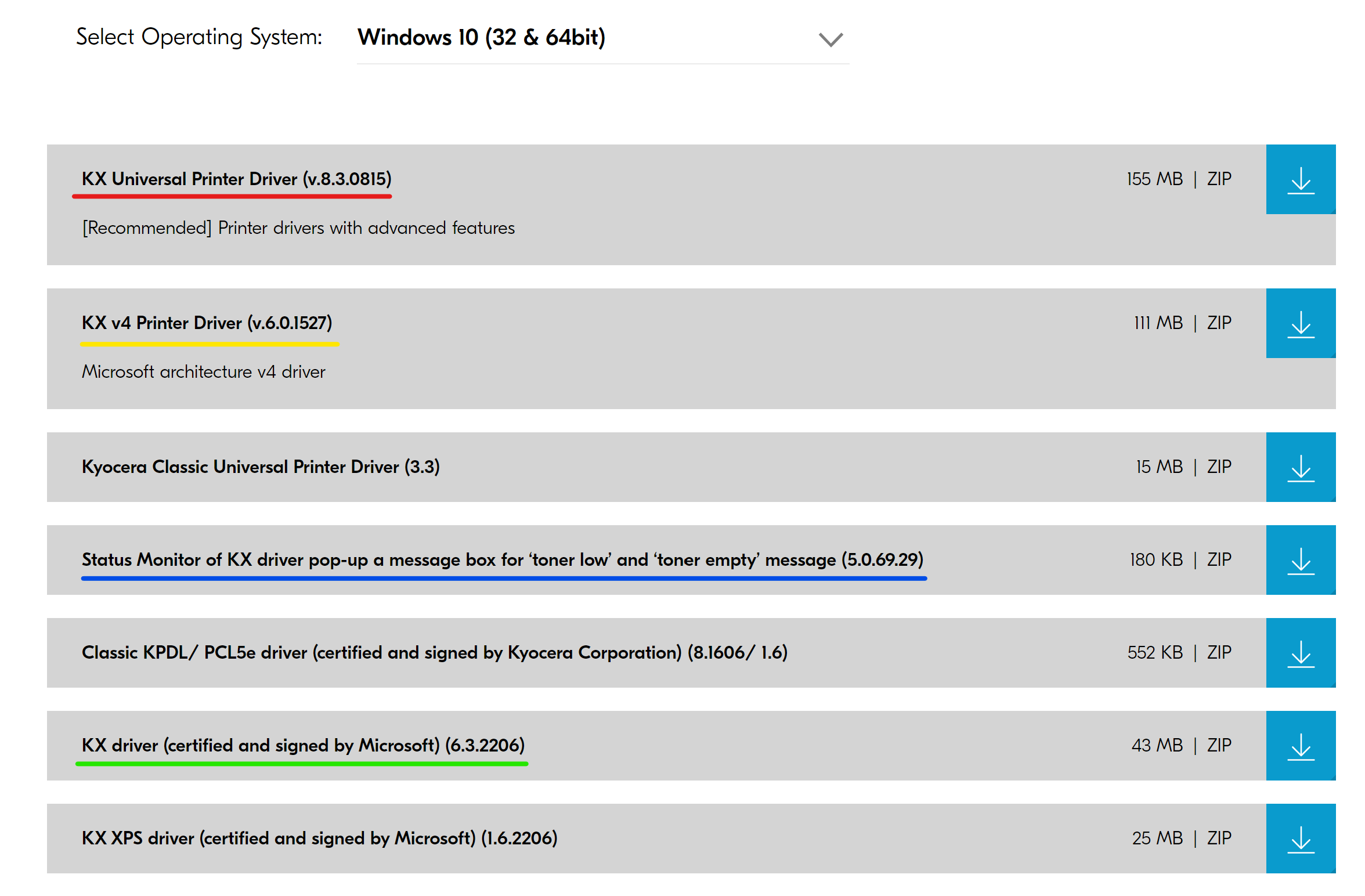The image size is (1365, 896).
Task: Click KX v4 Printer Driver (v.6.0.1527) title
Action: (207, 323)
